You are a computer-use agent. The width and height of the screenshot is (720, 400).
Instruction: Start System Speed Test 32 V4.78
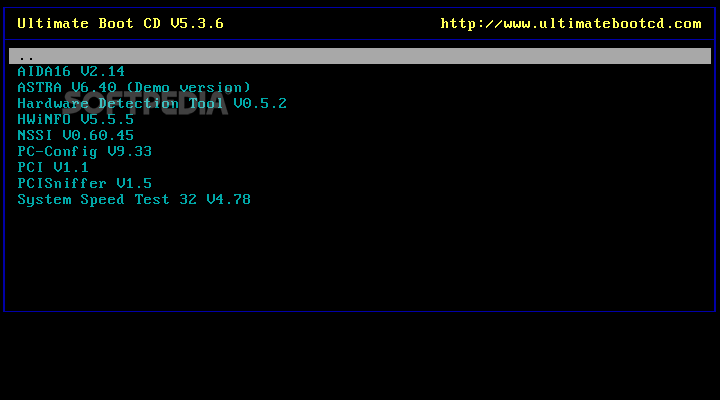[x=134, y=200]
